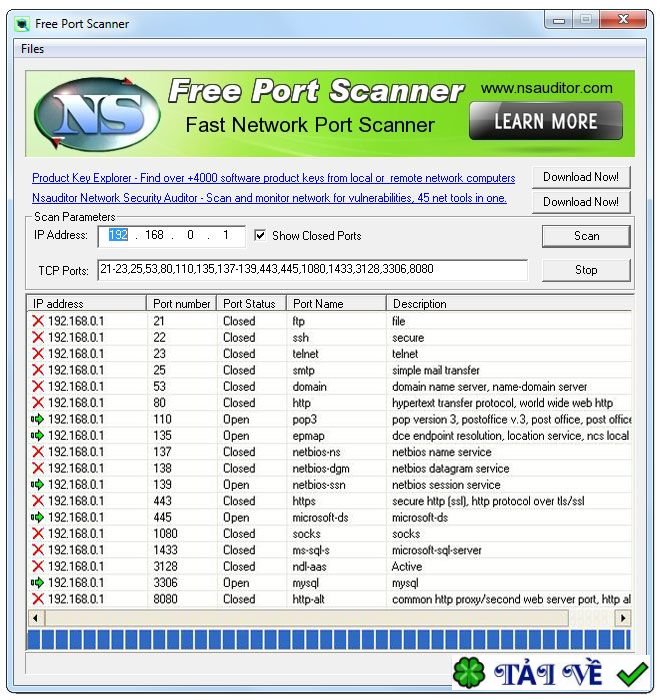Sort by the Description column header

[509, 304]
